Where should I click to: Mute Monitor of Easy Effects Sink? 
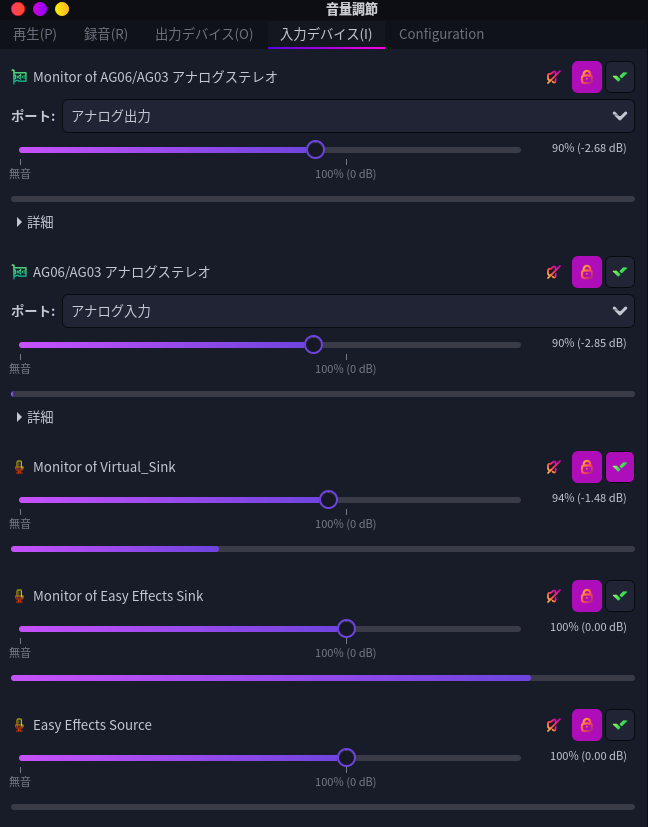553,596
